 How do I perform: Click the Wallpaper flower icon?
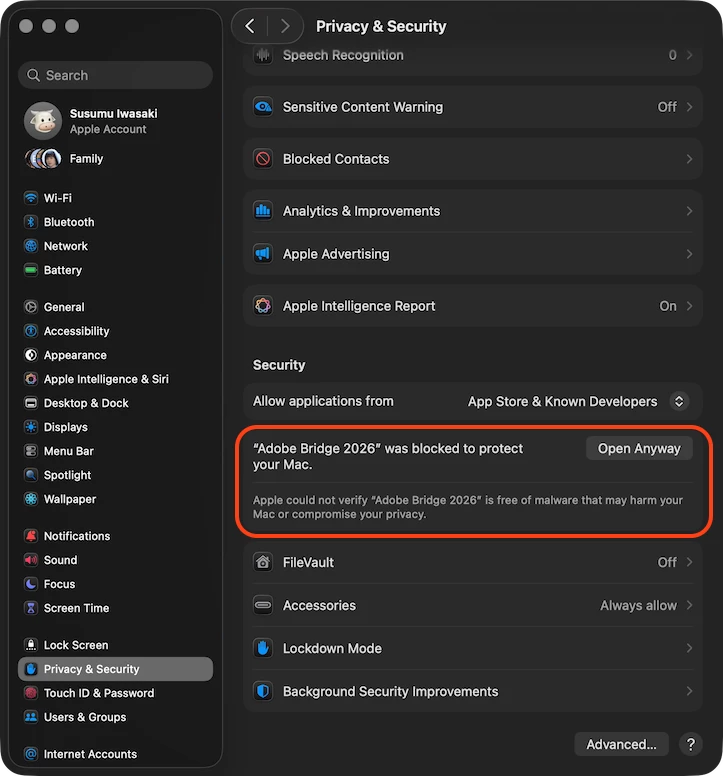[31, 499]
